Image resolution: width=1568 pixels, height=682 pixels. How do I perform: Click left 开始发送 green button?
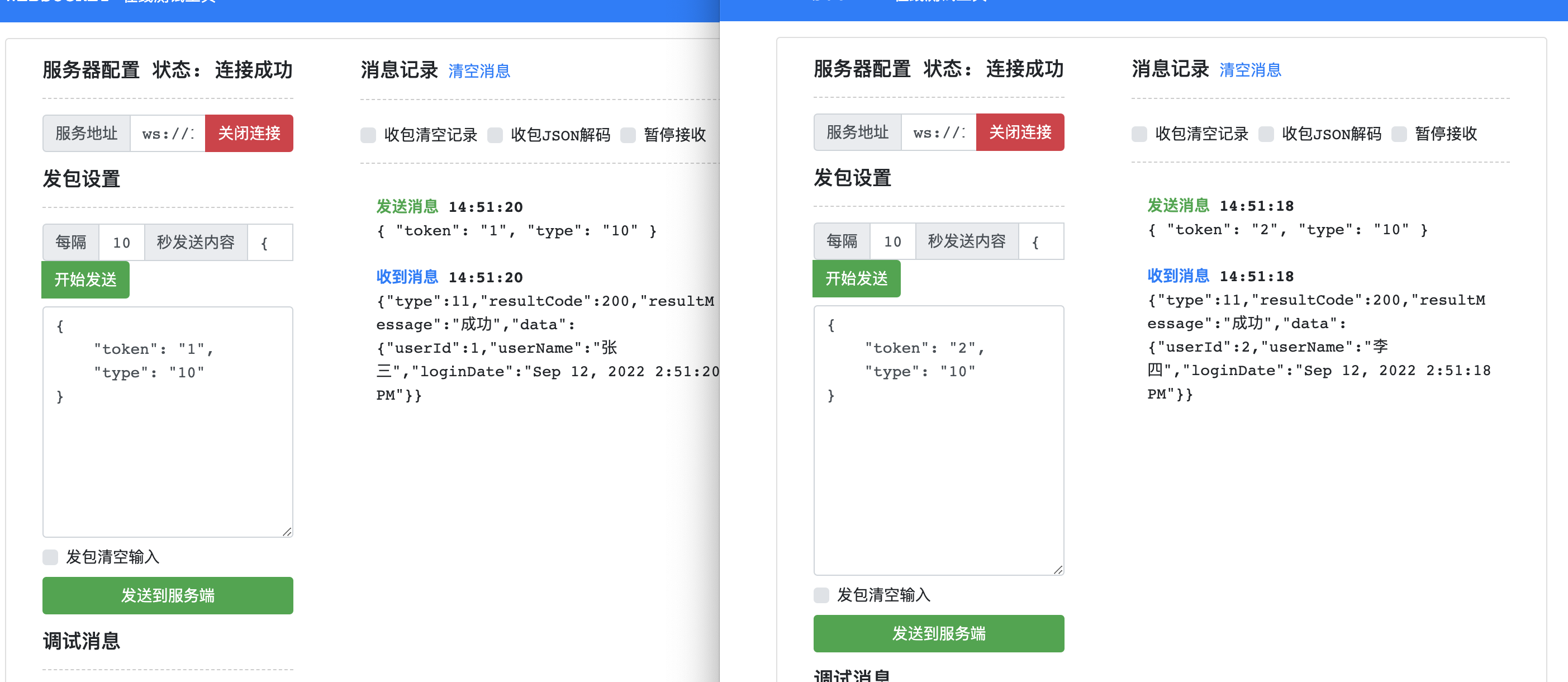pyautogui.click(x=85, y=280)
